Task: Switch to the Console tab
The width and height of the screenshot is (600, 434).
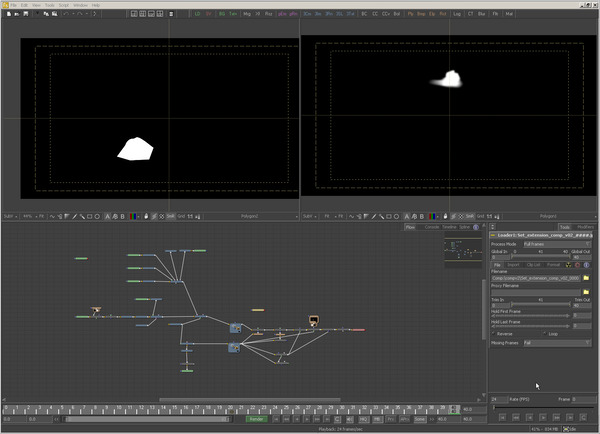Action: coord(432,227)
